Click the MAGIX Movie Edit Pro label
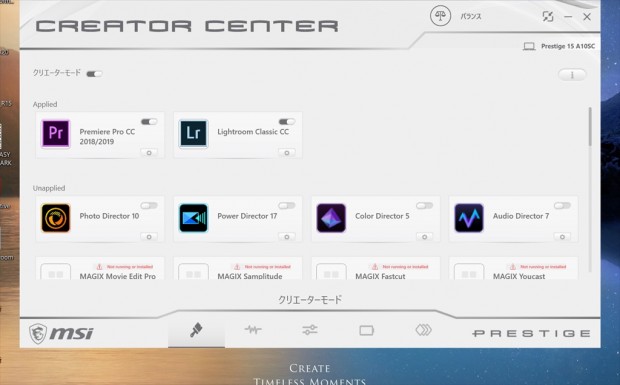620x385 pixels. 118,276
